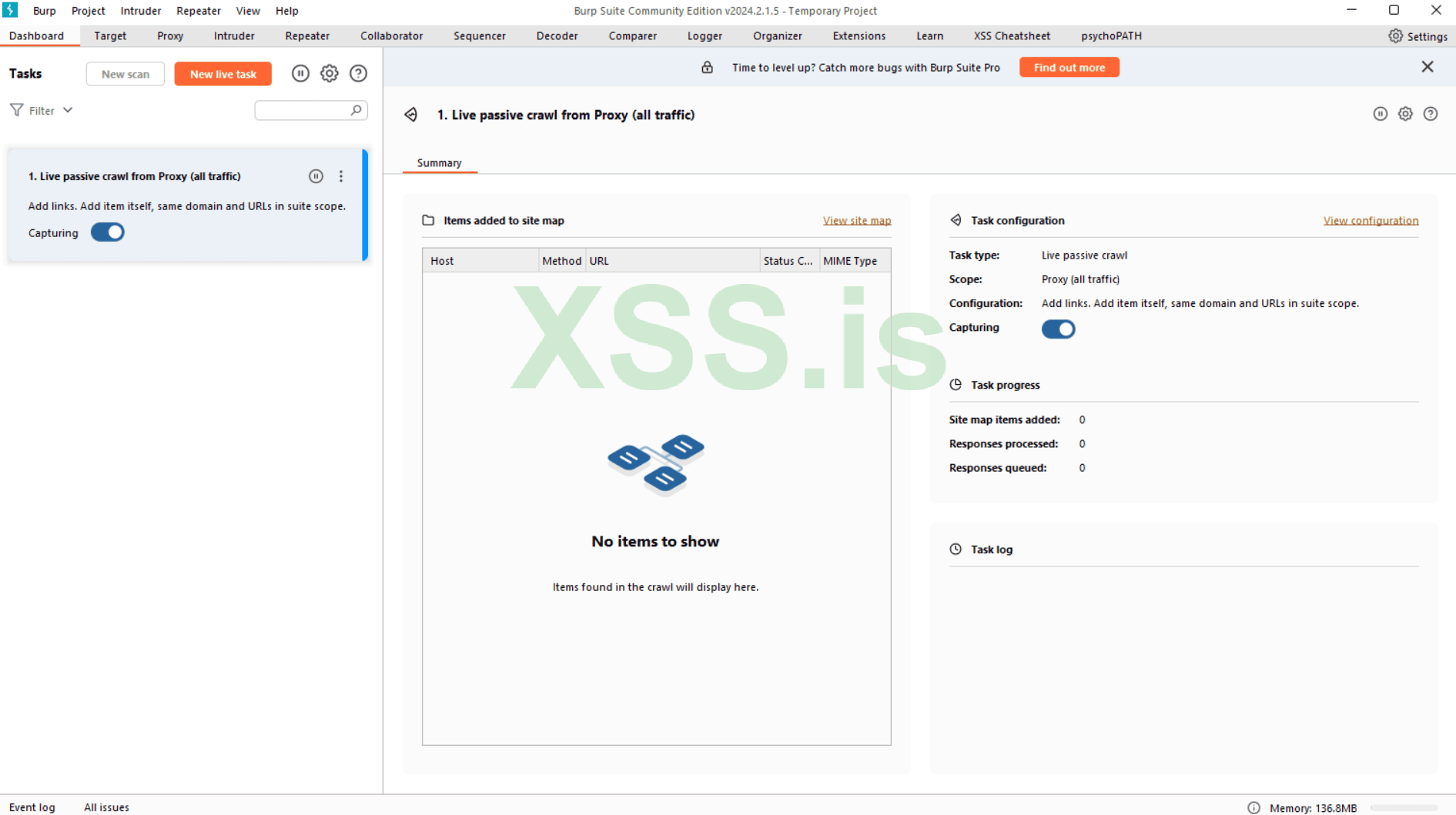The width and height of the screenshot is (1456, 815).
Task: Expand the Filter dropdown
Action: pos(43,110)
